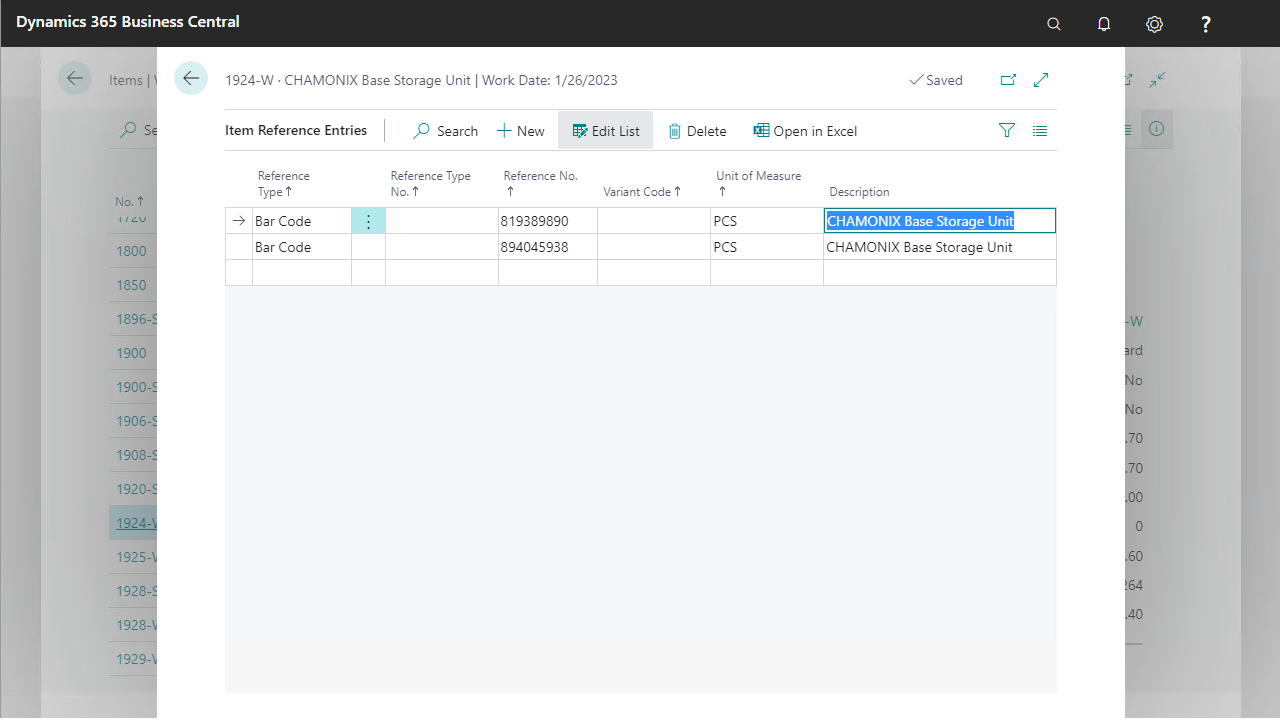Click background collapse arrows icon

(x=1157, y=80)
